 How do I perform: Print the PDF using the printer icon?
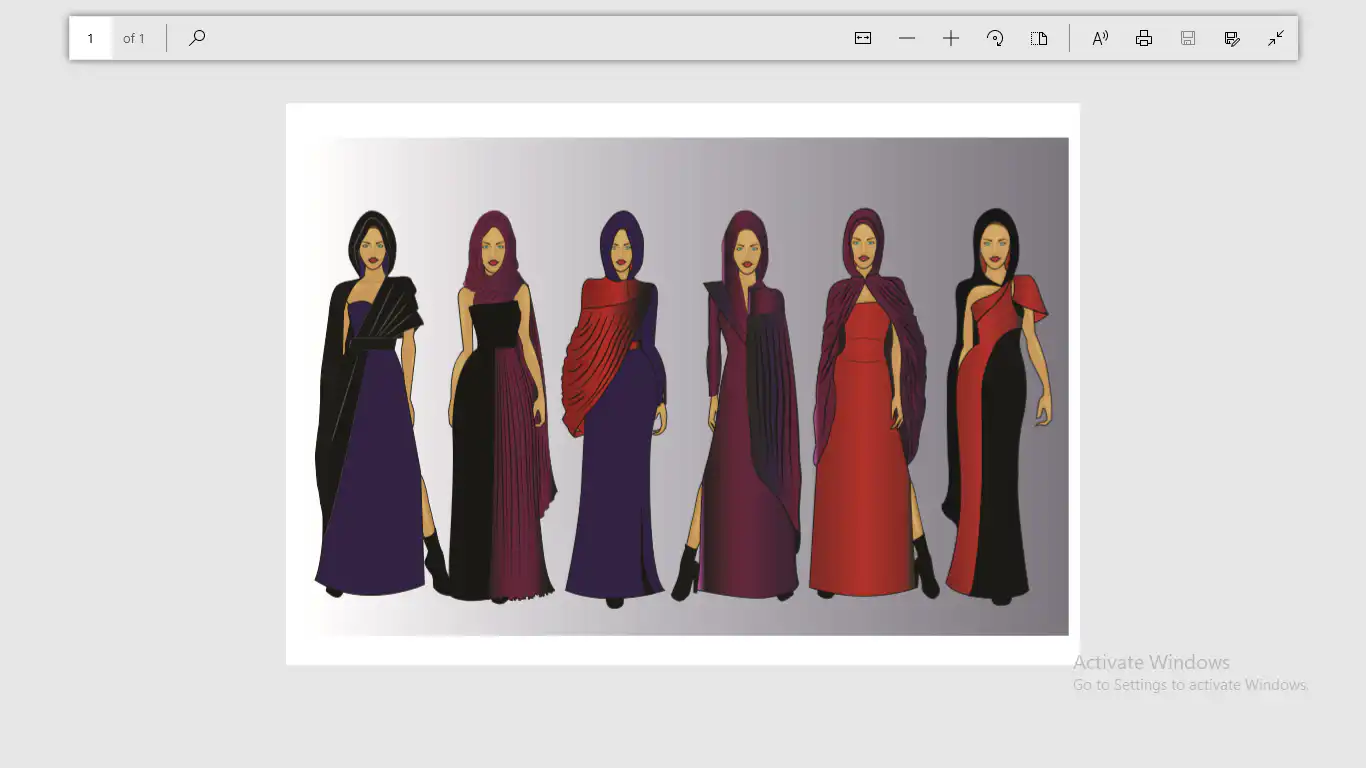(1144, 38)
